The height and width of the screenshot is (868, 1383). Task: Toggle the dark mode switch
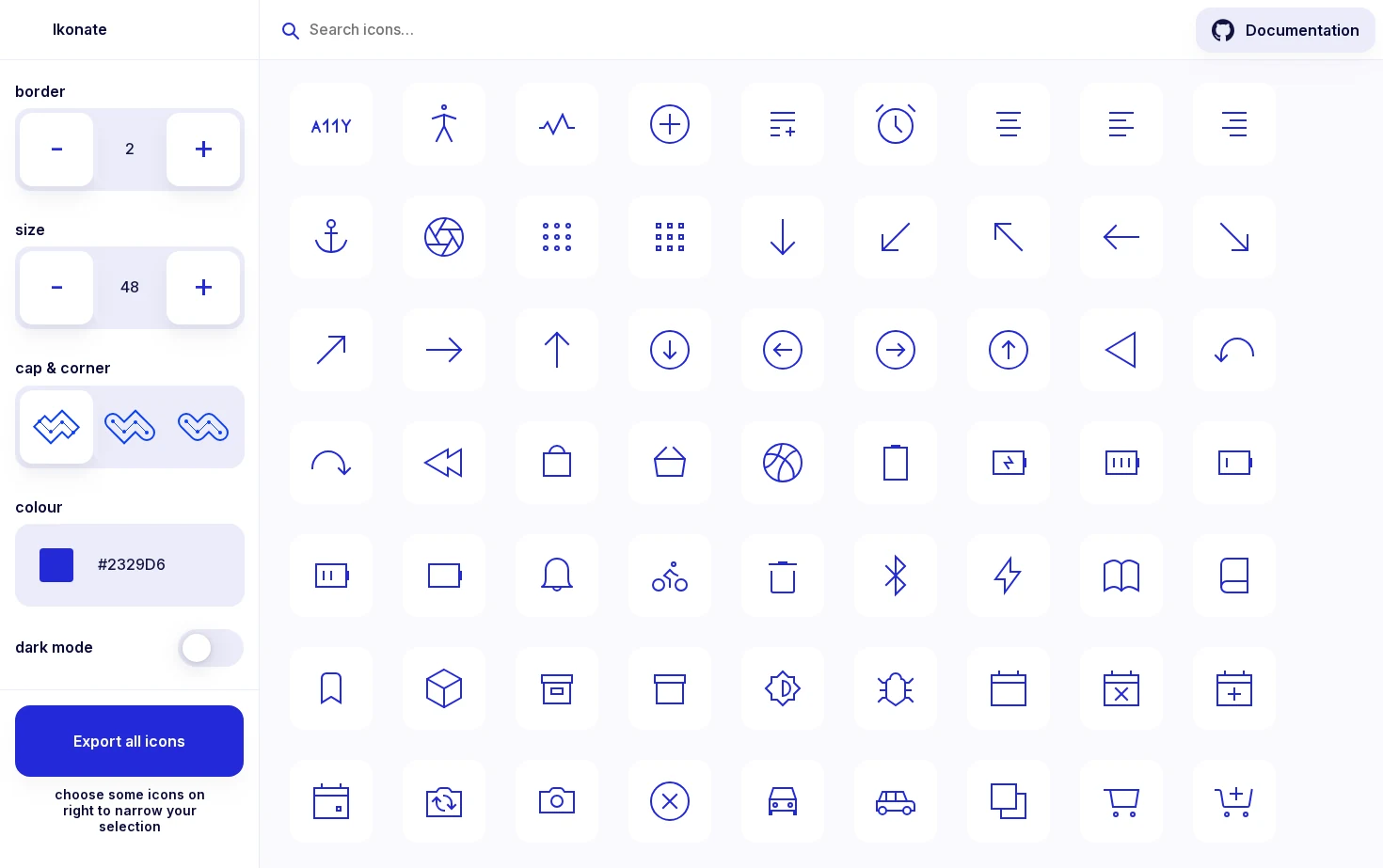[211, 648]
